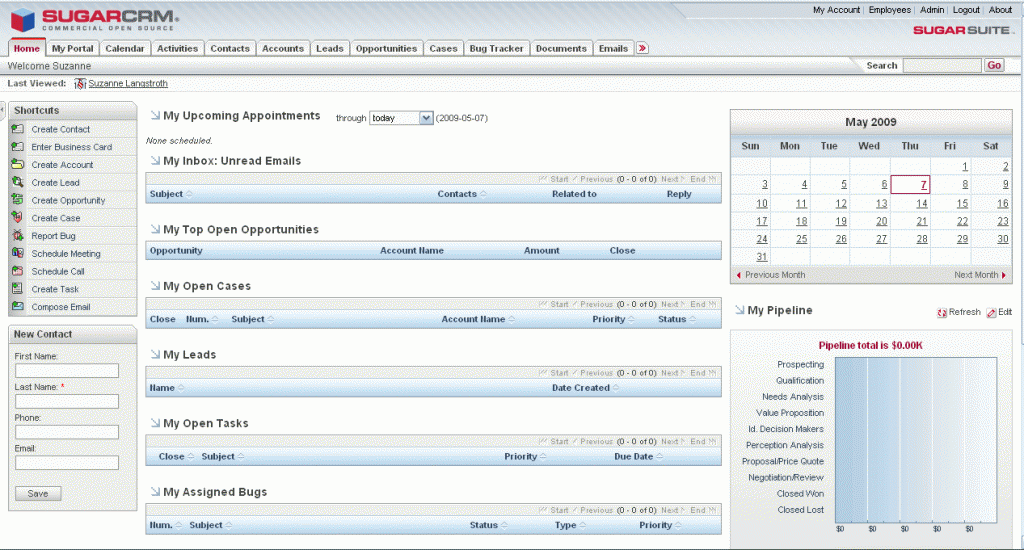The width and height of the screenshot is (1024, 550).
Task: Go to the Contacts tab
Action: coord(230,48)
